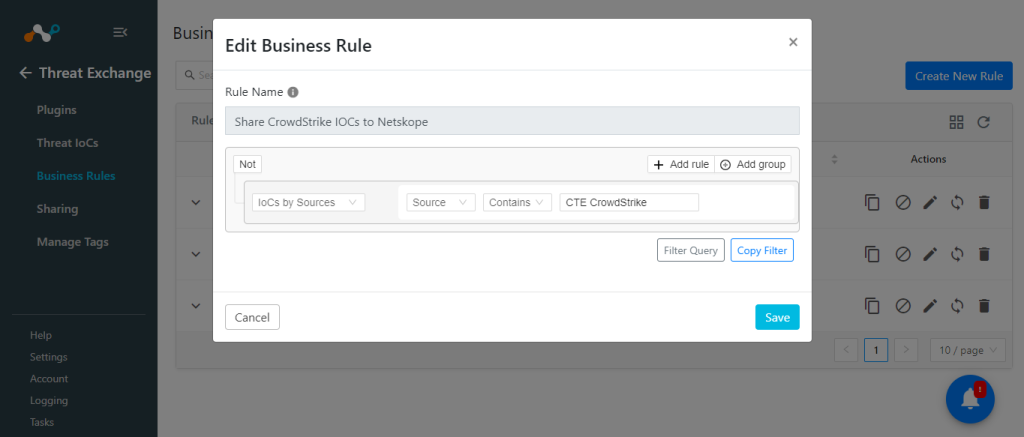Screen dimensions: 1024x437
Task: Copy icon in the third rule row
Action: coord(872,306)
